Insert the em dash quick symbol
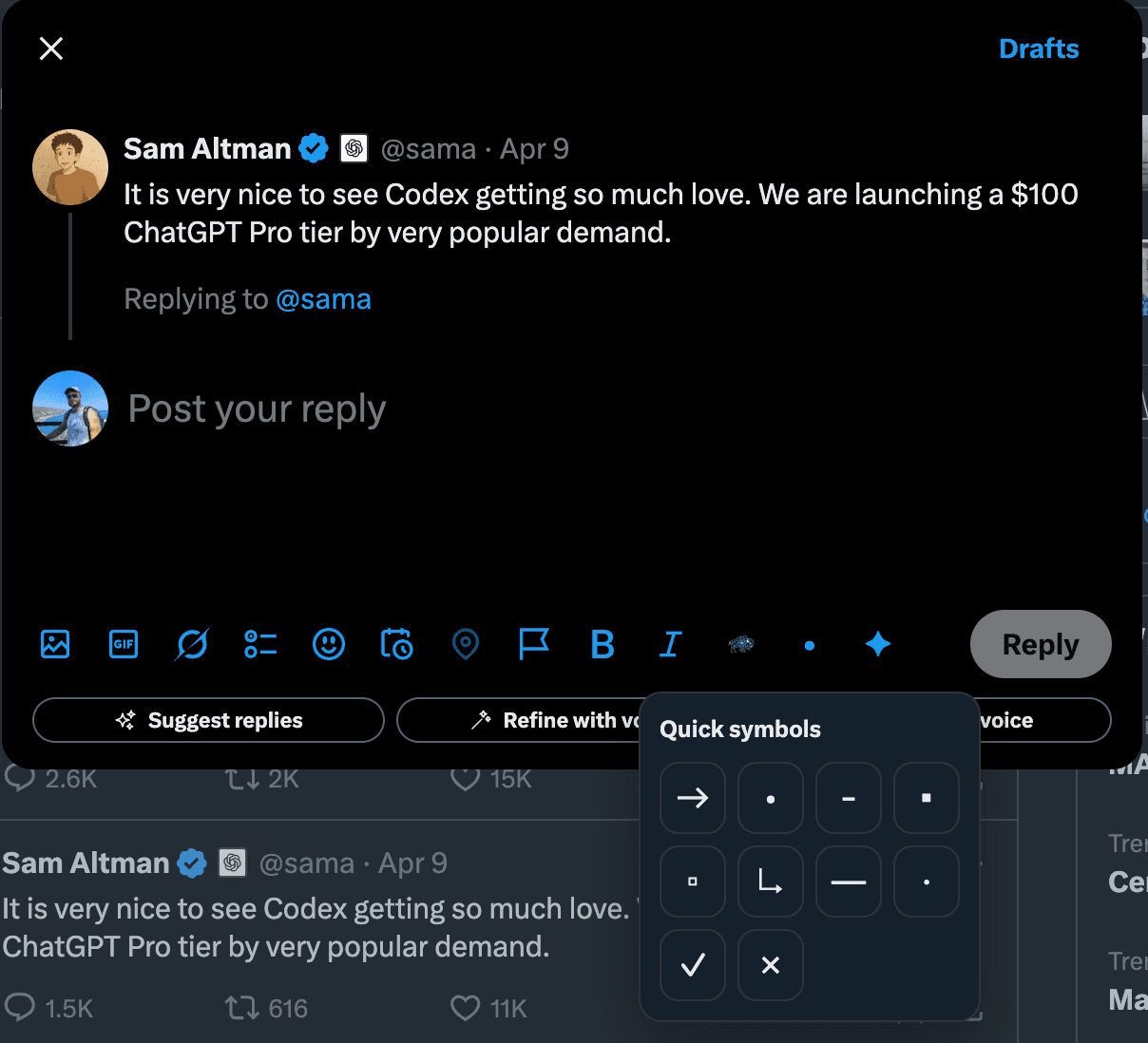The width and height of the screenshot is (1148, 1043). [848, 882]
